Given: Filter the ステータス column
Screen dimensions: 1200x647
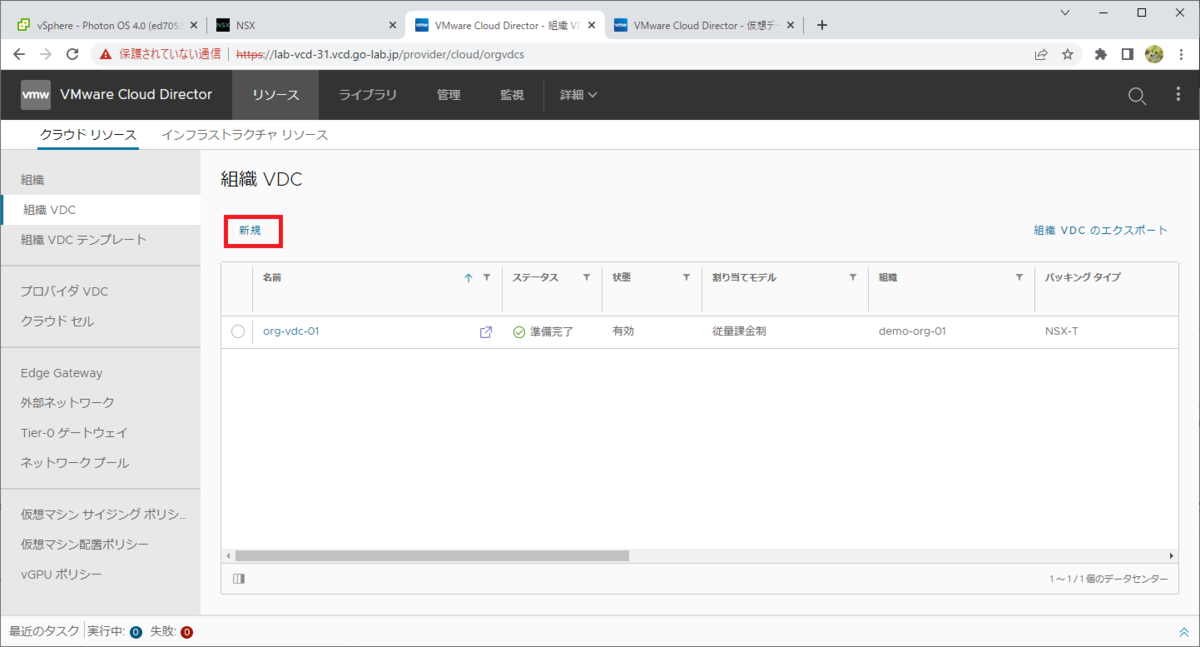Looking at the screenshot, I should (586, 278).
